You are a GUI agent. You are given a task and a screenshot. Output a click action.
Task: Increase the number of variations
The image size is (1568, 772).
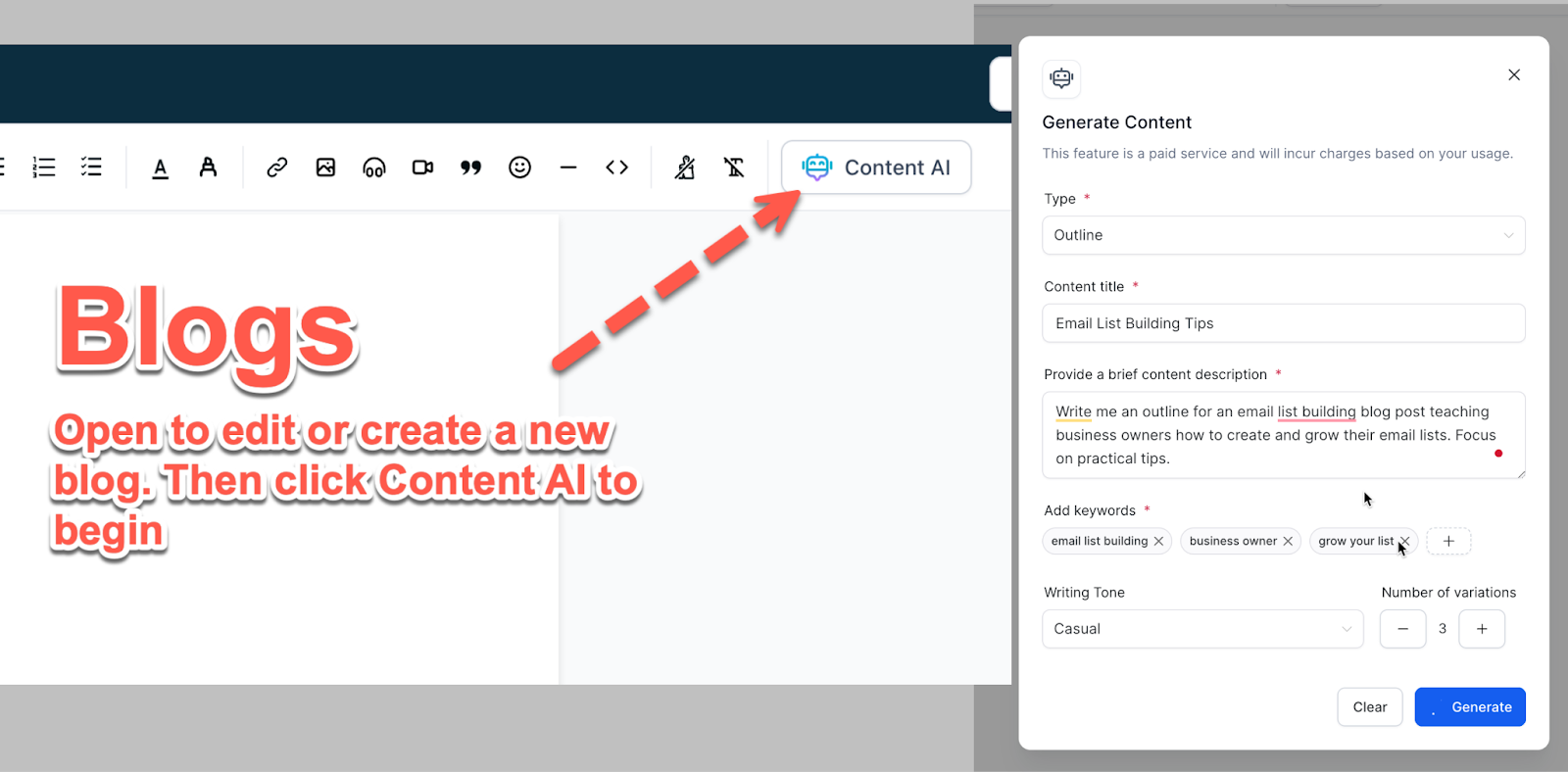coord(1482,629)
